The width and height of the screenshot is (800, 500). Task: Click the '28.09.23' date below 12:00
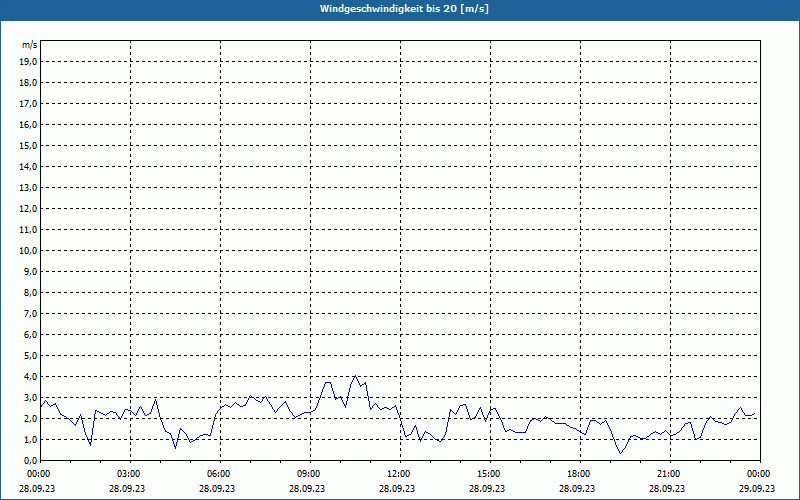(396, 488)
